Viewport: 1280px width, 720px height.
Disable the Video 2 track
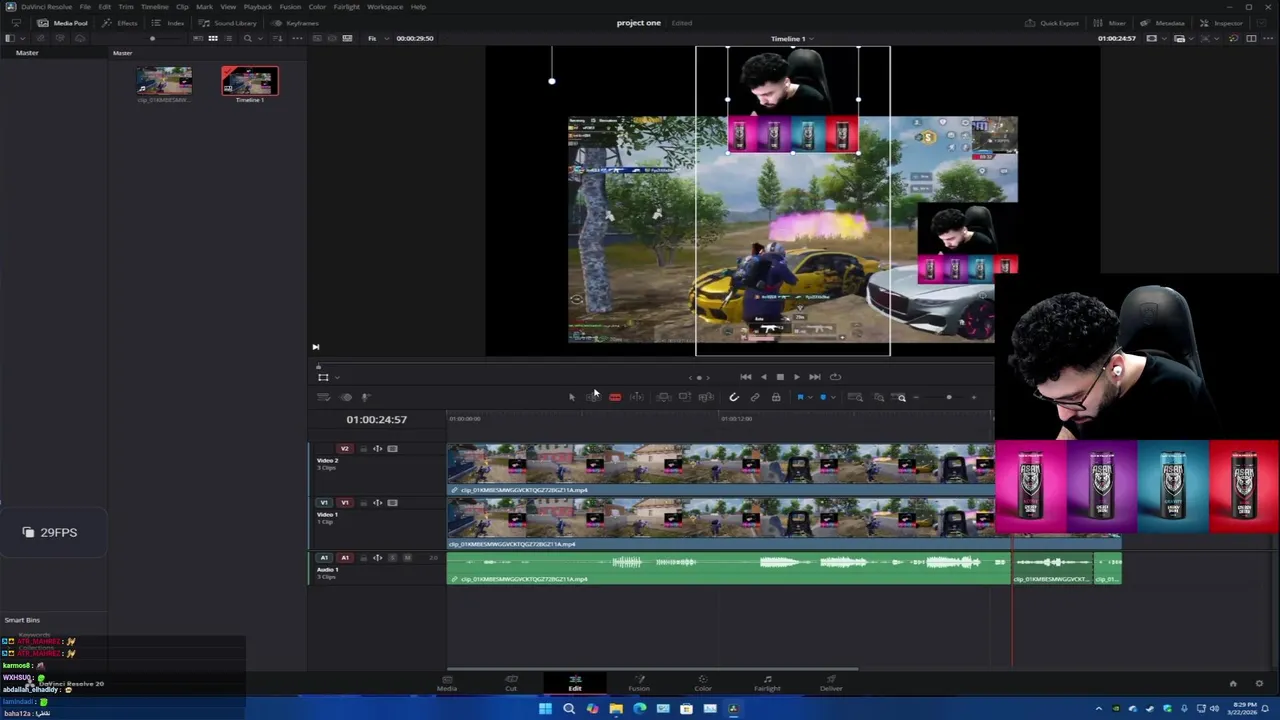pyautogui.click(x=392, y=449)
